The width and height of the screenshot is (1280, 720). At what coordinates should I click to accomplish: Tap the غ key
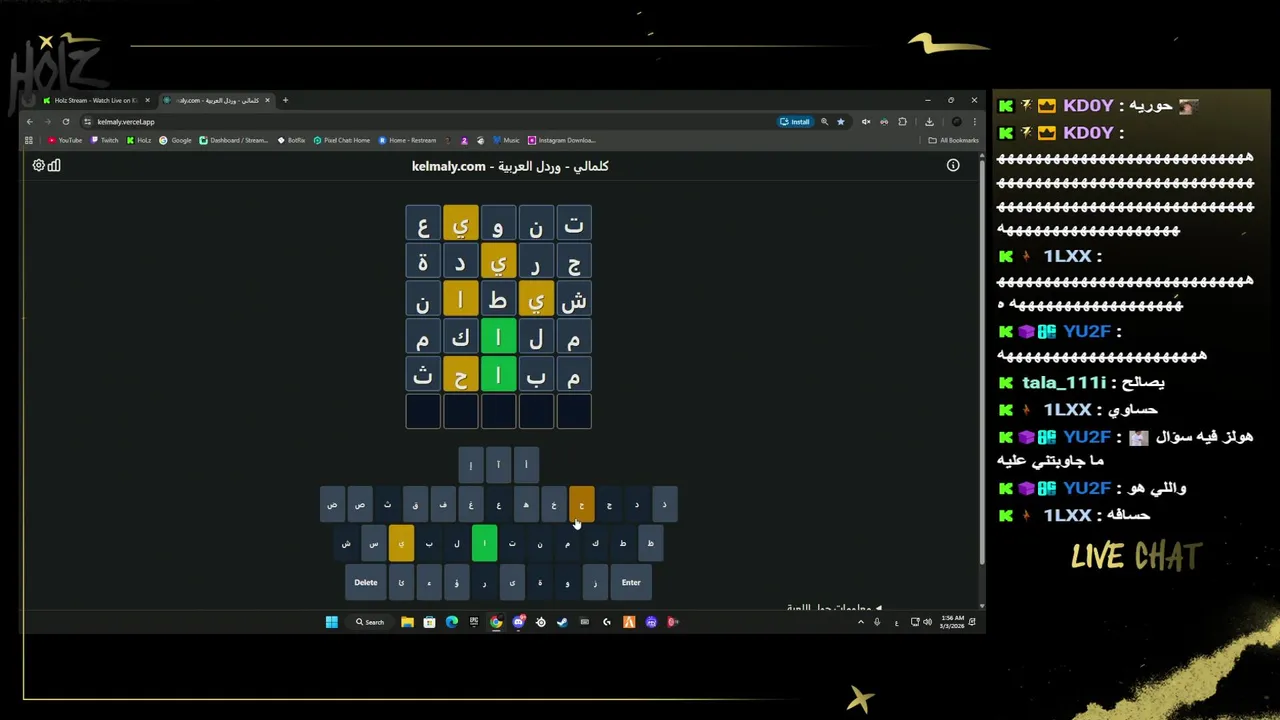[x=471, y=504]
